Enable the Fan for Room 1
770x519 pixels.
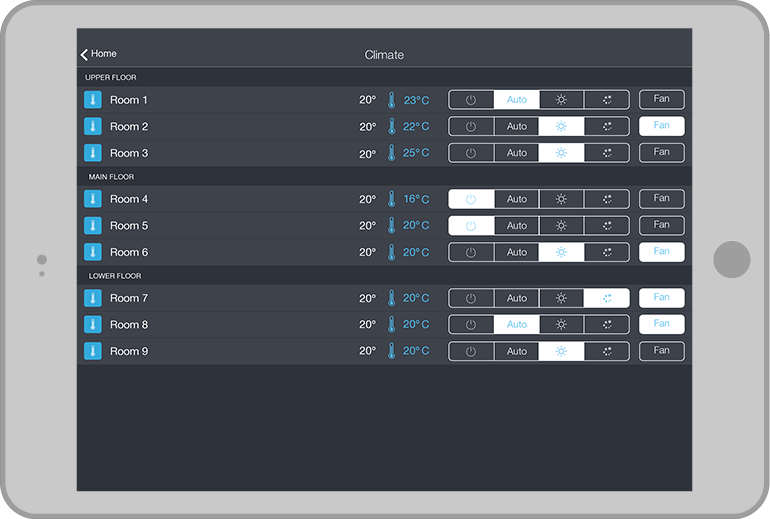click(661, 100)
